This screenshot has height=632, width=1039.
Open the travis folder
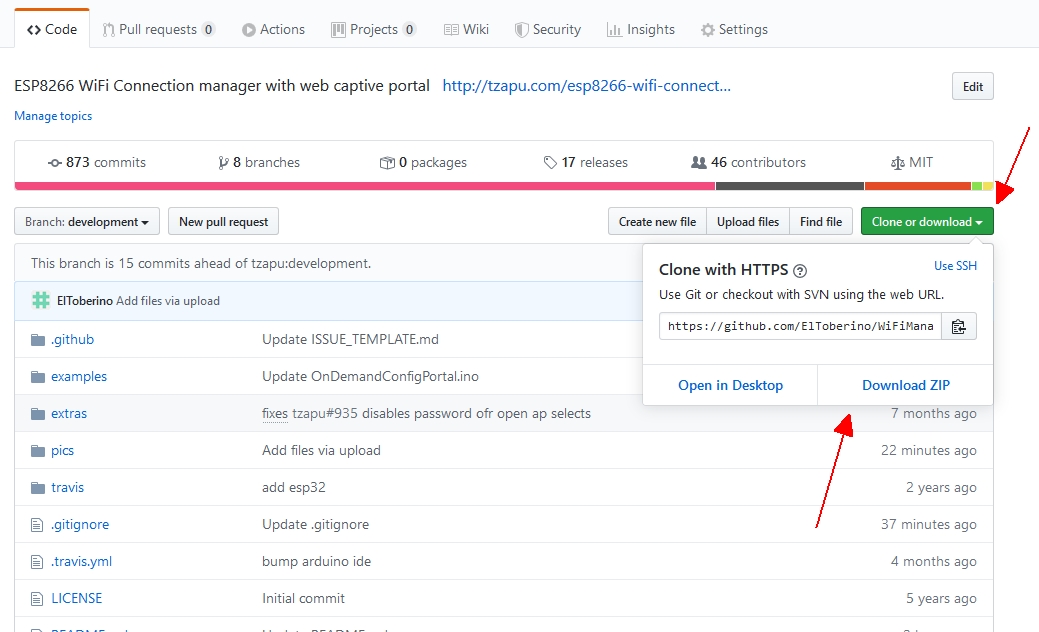pos(68,488)
